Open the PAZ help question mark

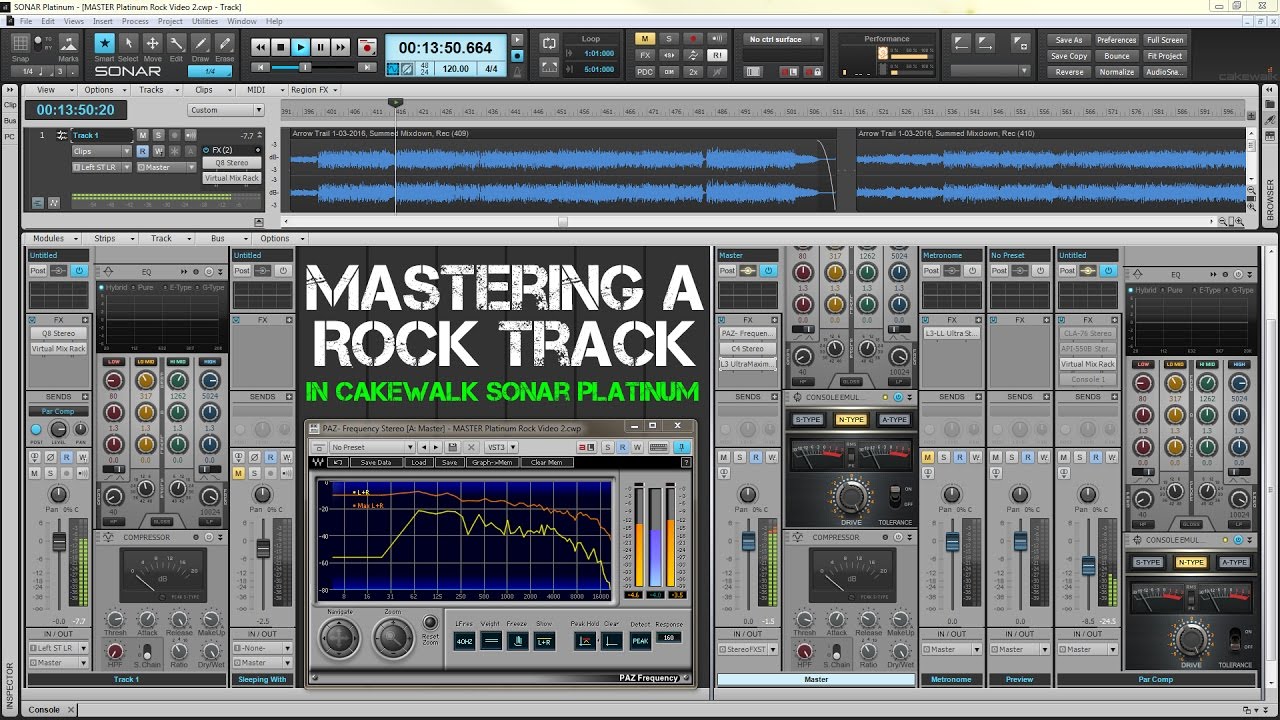[x=686, y=463]
